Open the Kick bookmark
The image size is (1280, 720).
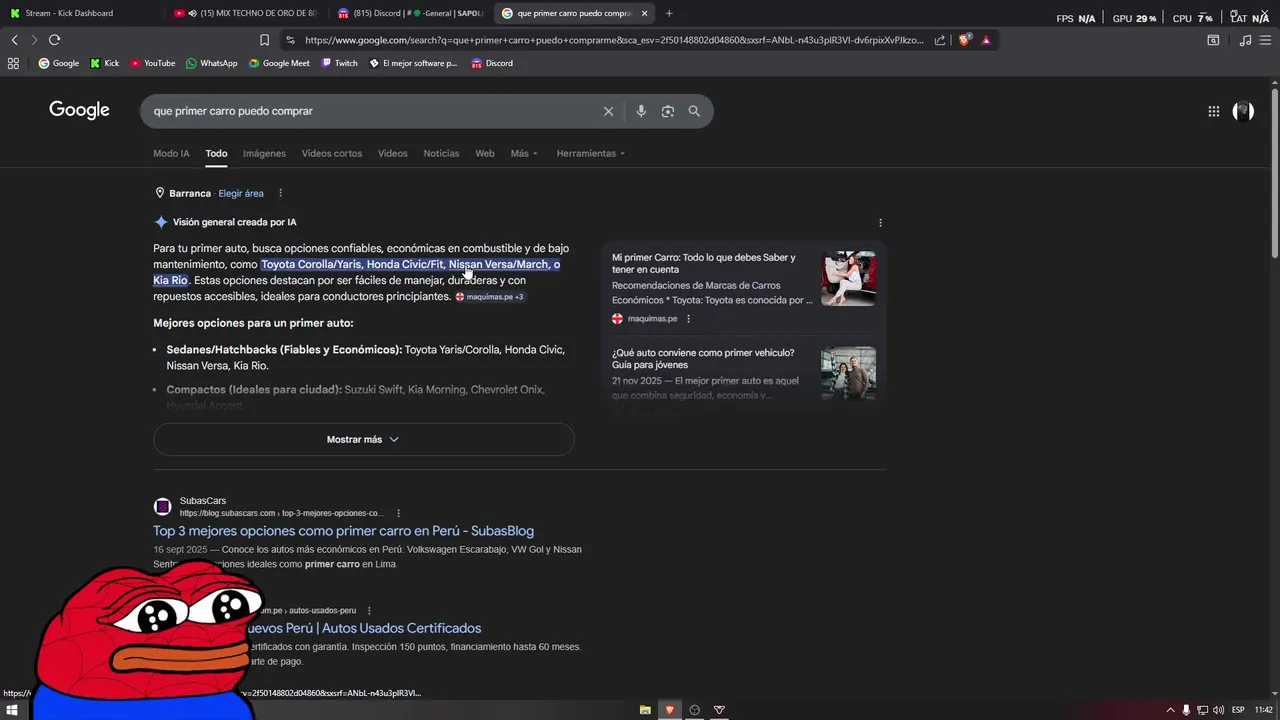[x=104, y=63]
